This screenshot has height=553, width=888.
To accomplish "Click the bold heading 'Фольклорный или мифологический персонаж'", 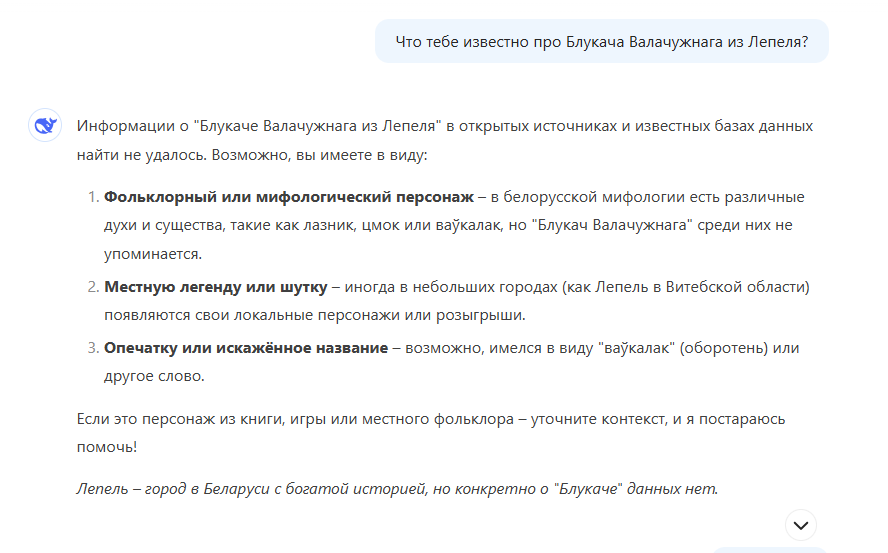I will pyautogui.click(x=288, y=197).
